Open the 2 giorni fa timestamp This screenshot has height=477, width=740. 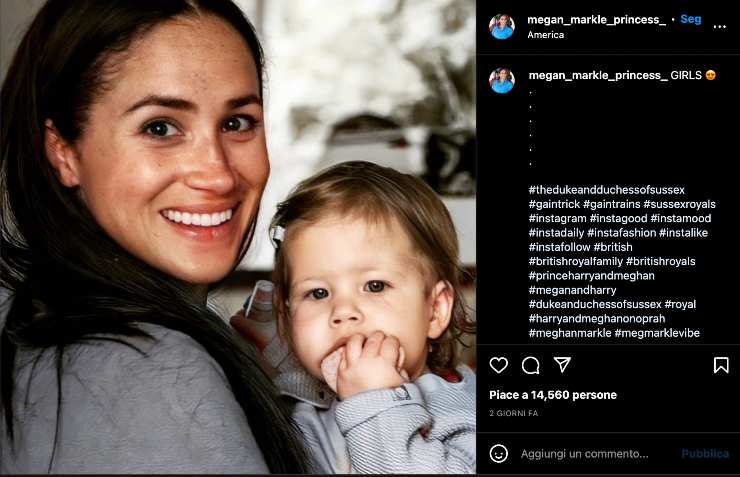(513, 413)
